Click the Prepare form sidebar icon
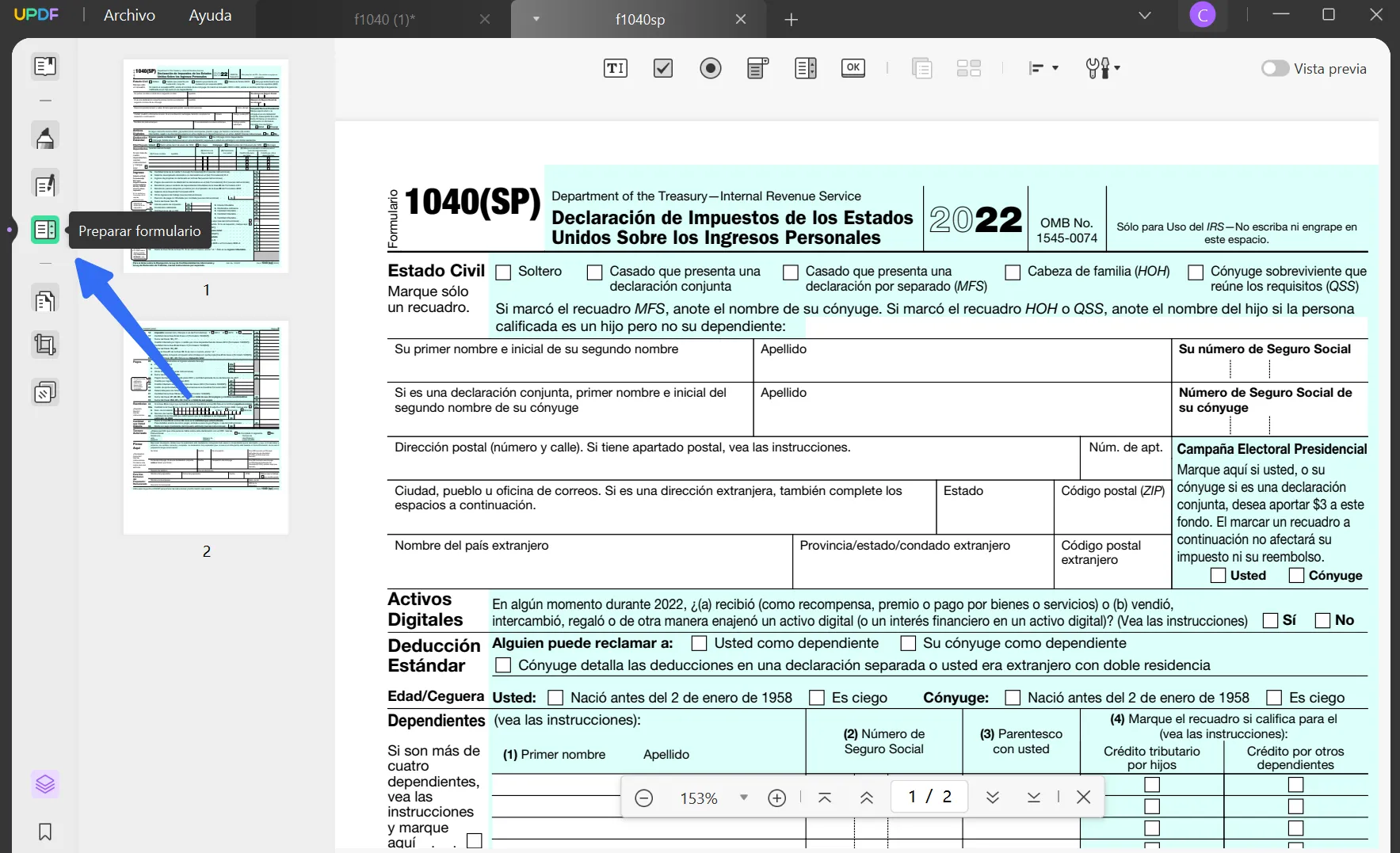This screenshot has width=1400, height=853. [45, 230]
